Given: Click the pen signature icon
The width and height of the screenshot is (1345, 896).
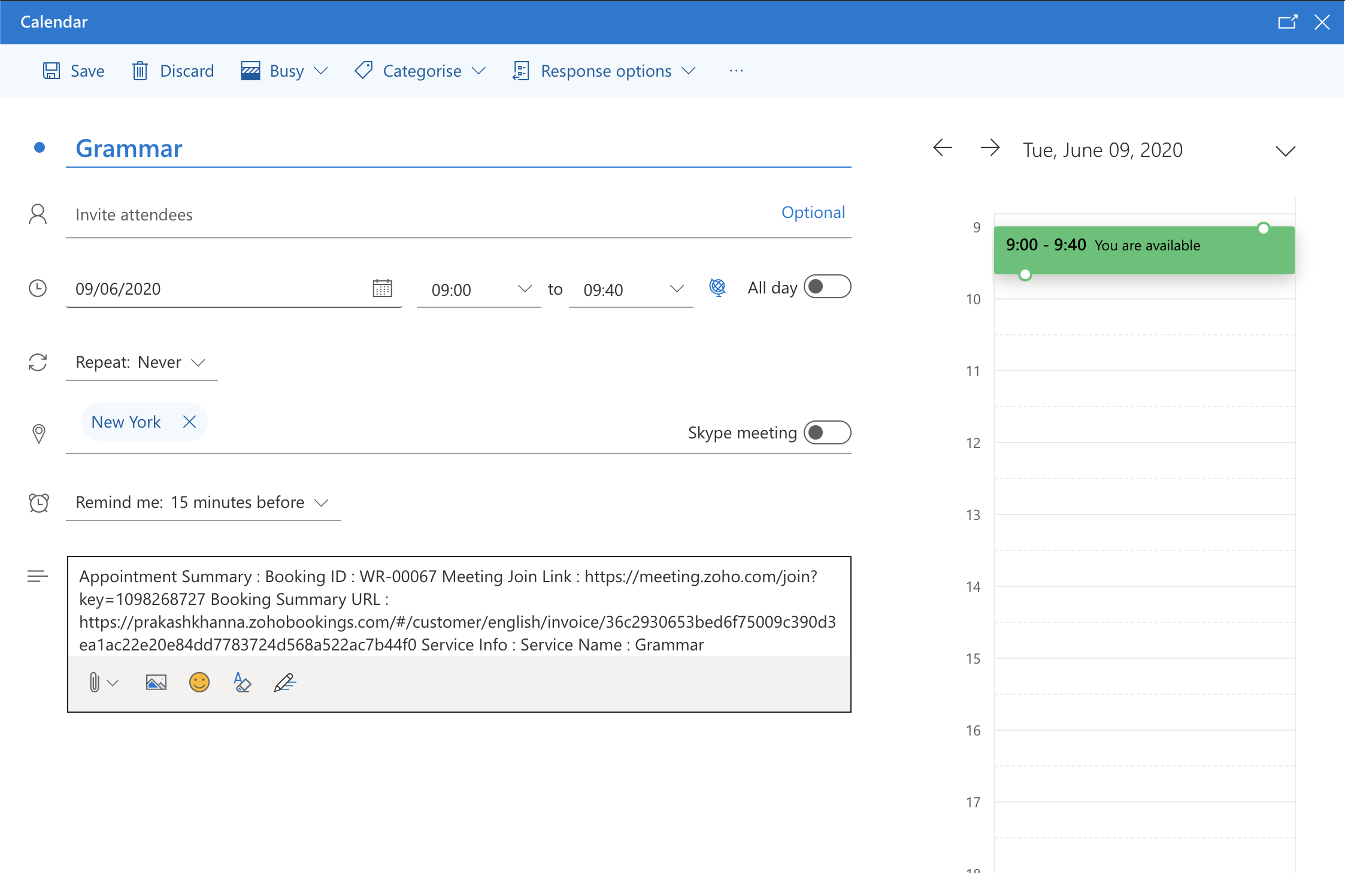Looking at the screenshot, I should (x=285, y=682).
